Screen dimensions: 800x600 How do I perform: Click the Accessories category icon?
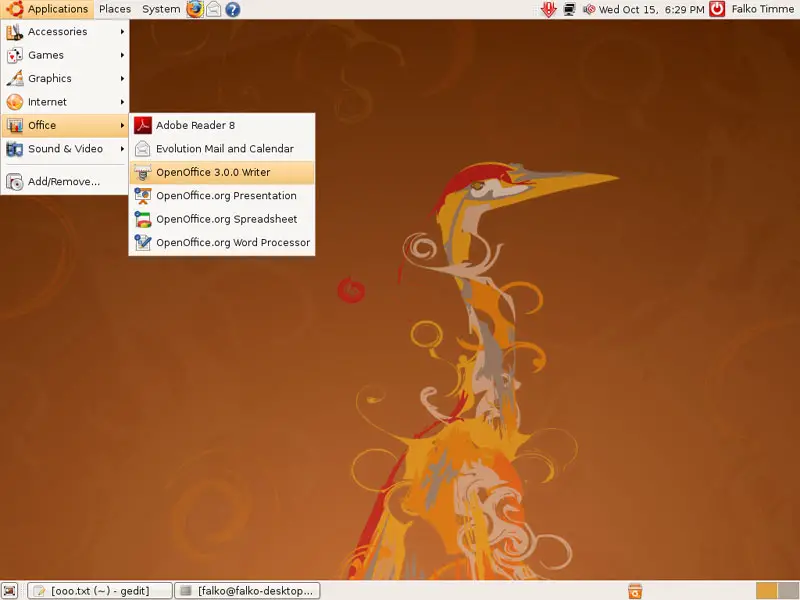coord(15,32)
